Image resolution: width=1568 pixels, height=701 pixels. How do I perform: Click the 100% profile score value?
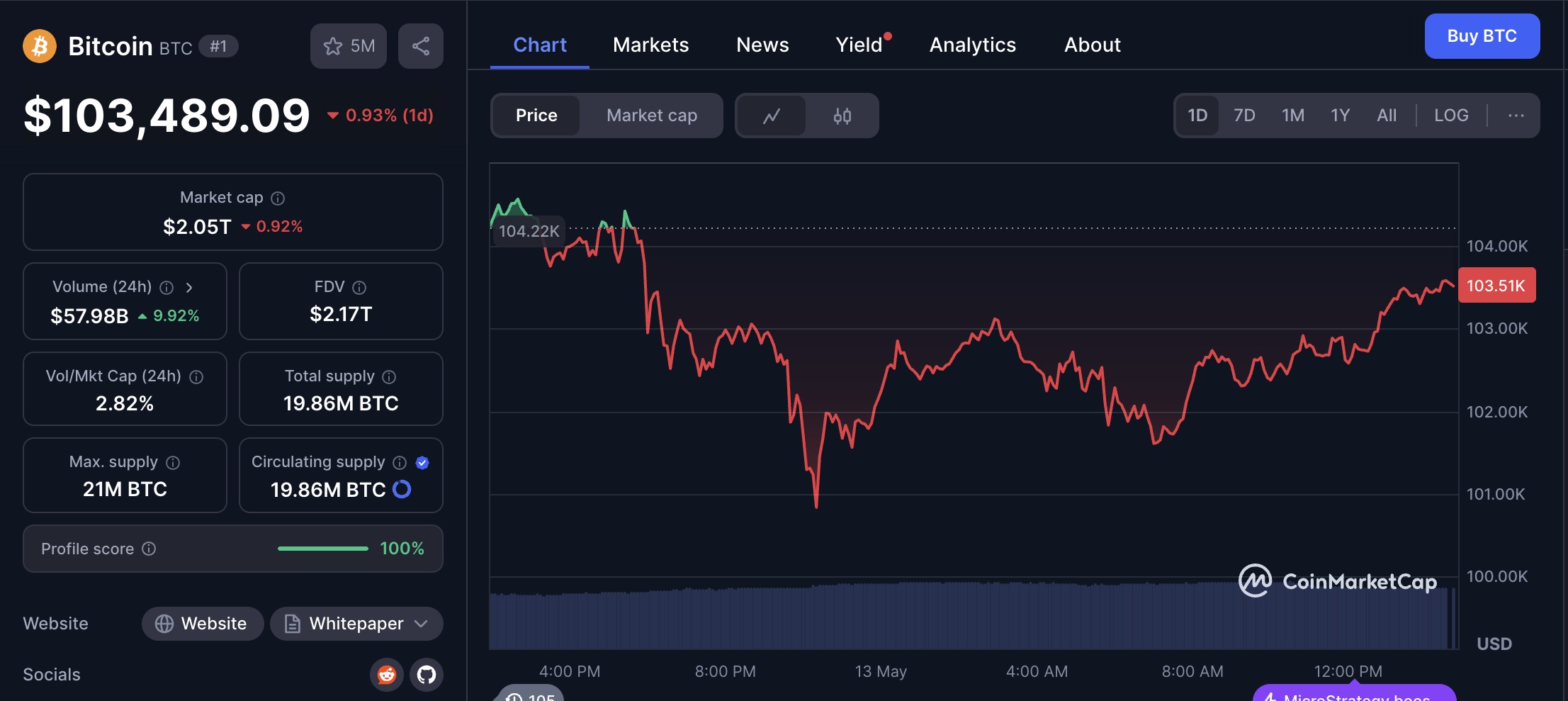point(402,549)
